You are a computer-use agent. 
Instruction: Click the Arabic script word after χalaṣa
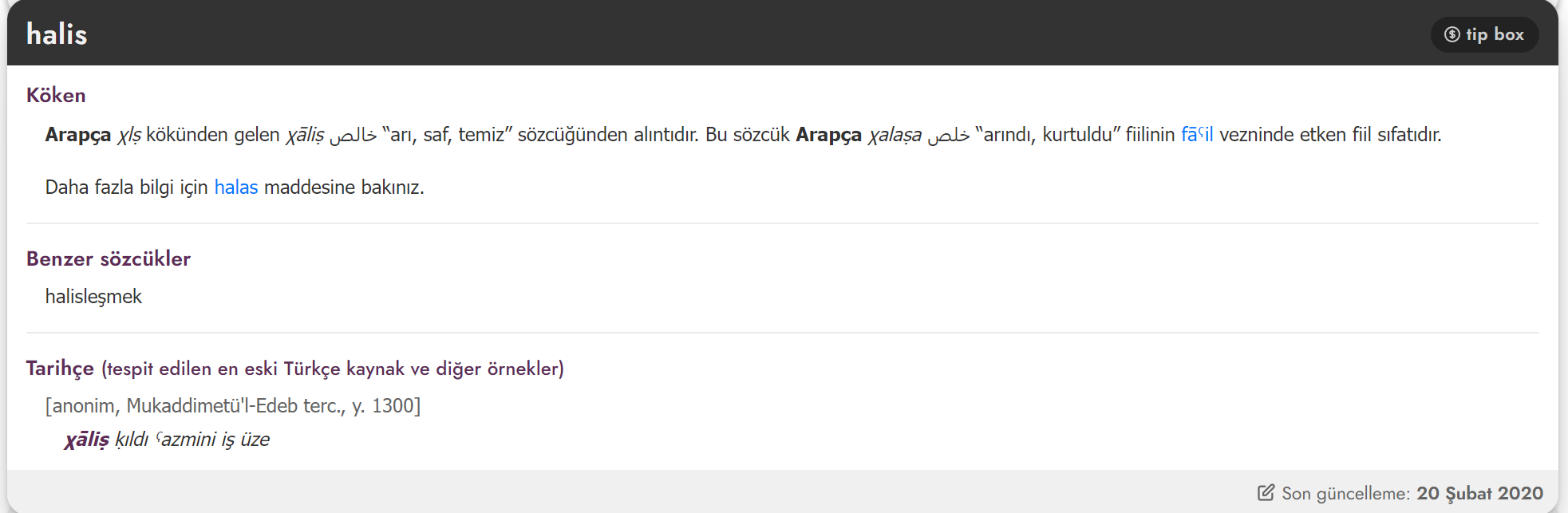[x=949, y=135]
